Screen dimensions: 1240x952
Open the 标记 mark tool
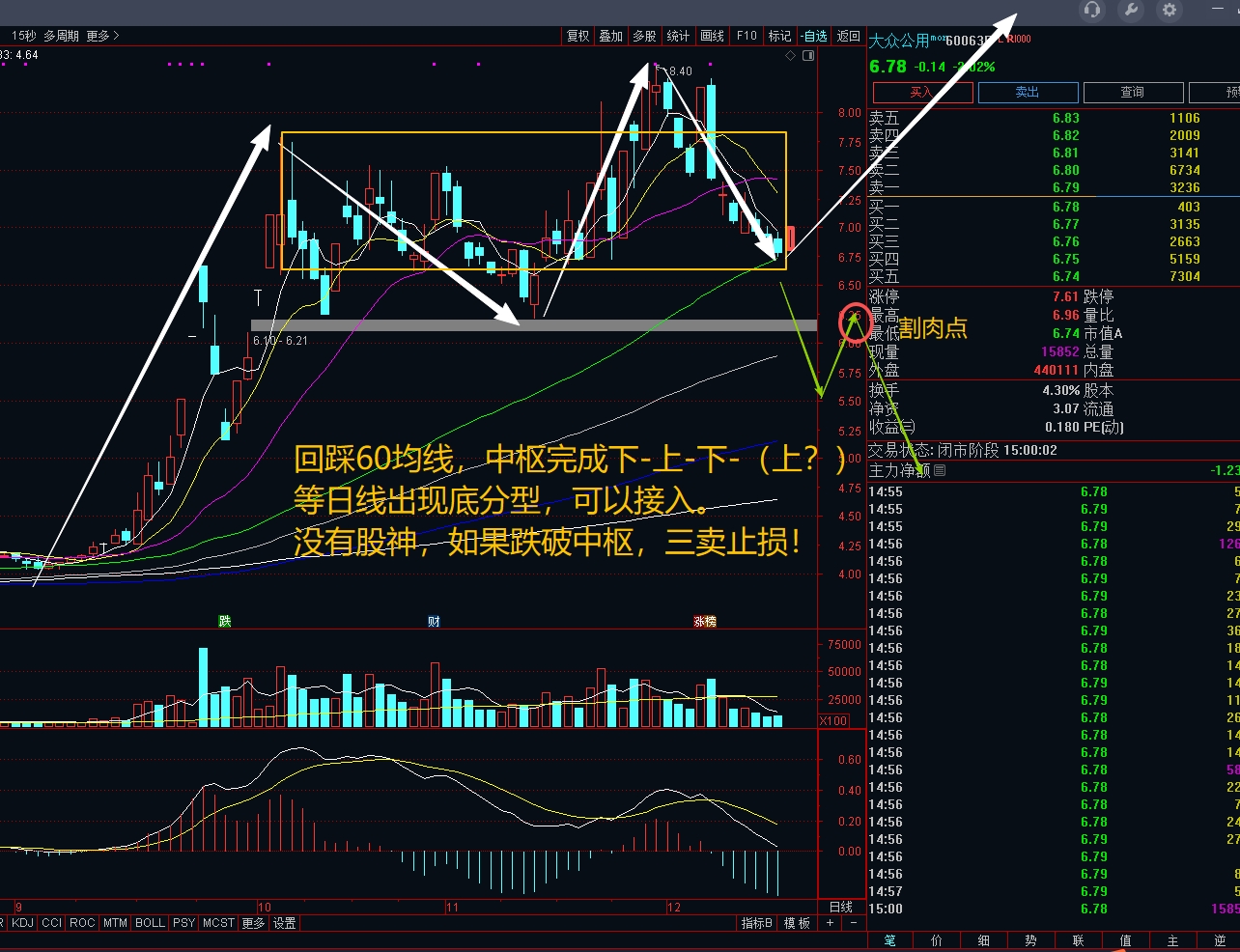click(x=779, y=36)
